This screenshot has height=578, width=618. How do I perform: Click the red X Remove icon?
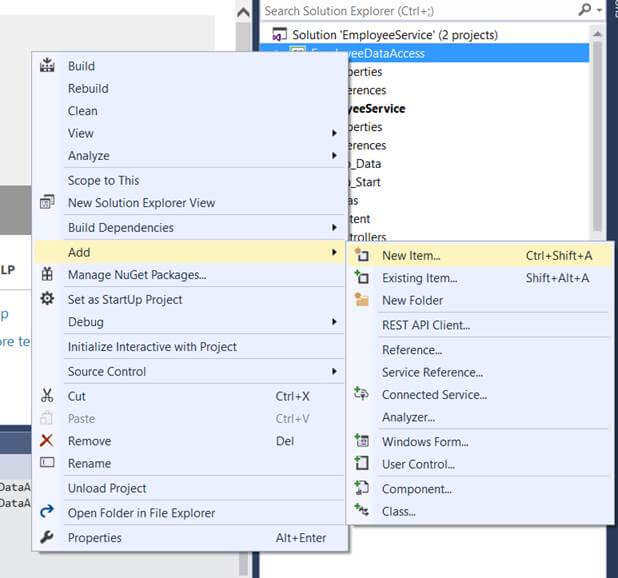tap(47, 441)
